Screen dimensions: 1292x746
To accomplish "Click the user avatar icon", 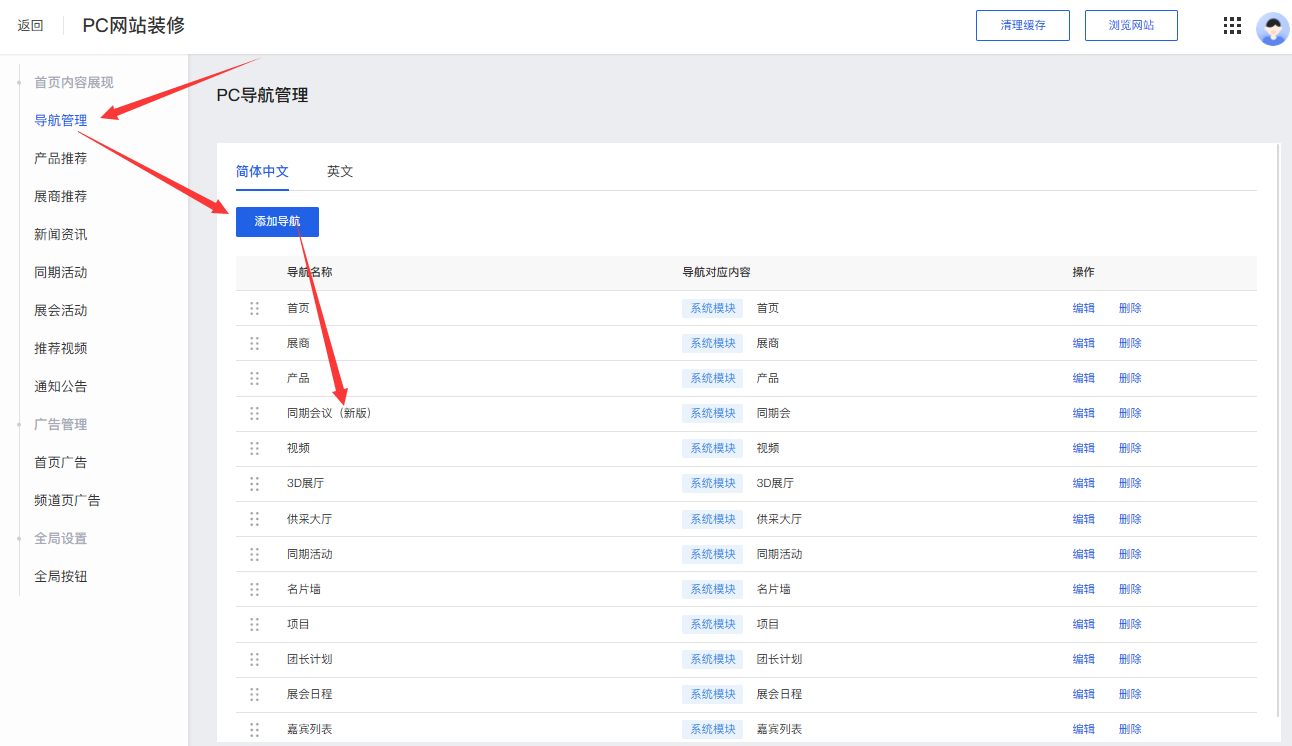I will [1272, 28].
